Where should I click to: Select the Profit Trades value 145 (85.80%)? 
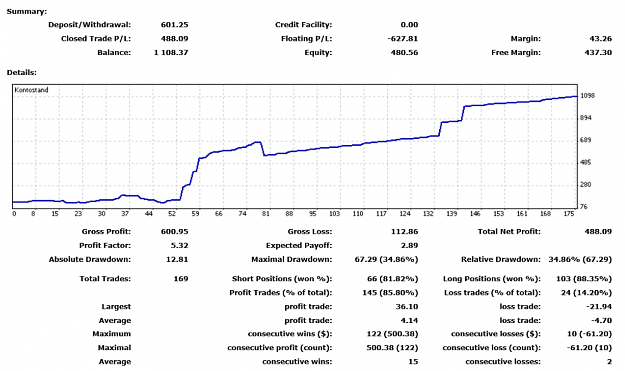pyautogui.click(x=390, y=293)
